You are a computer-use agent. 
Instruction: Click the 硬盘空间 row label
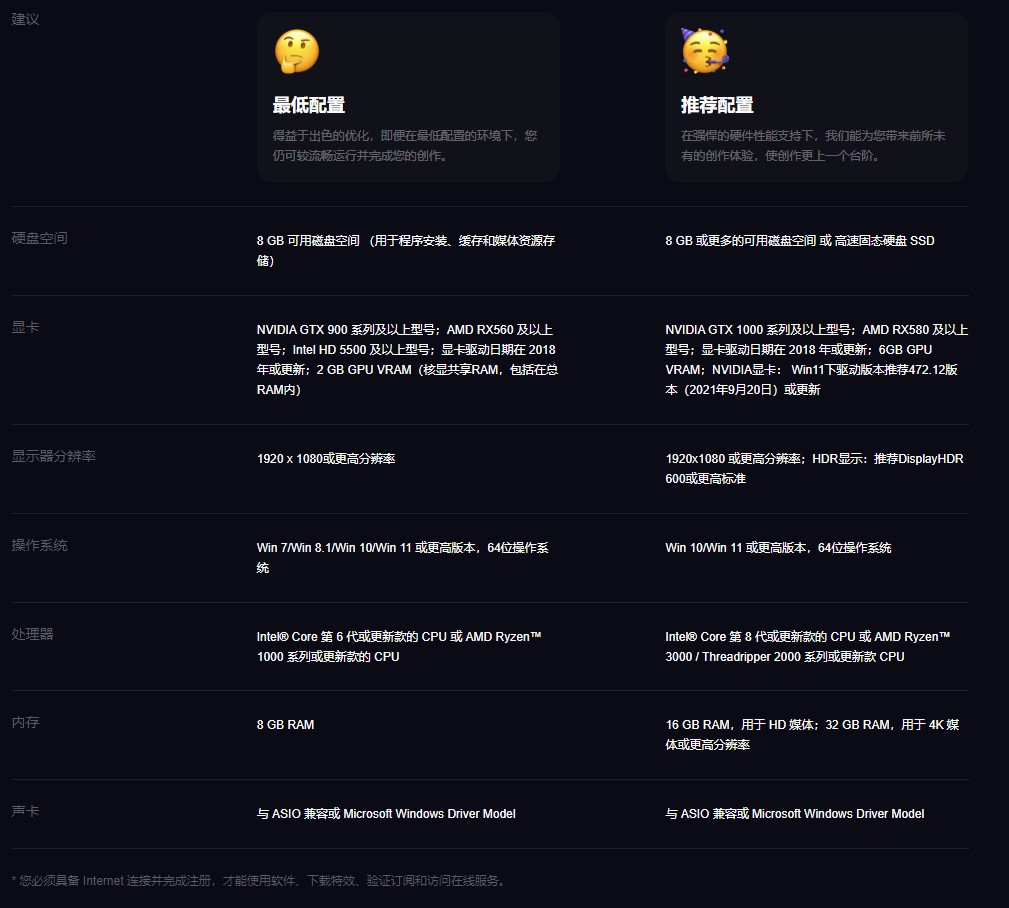pos(39,238)
